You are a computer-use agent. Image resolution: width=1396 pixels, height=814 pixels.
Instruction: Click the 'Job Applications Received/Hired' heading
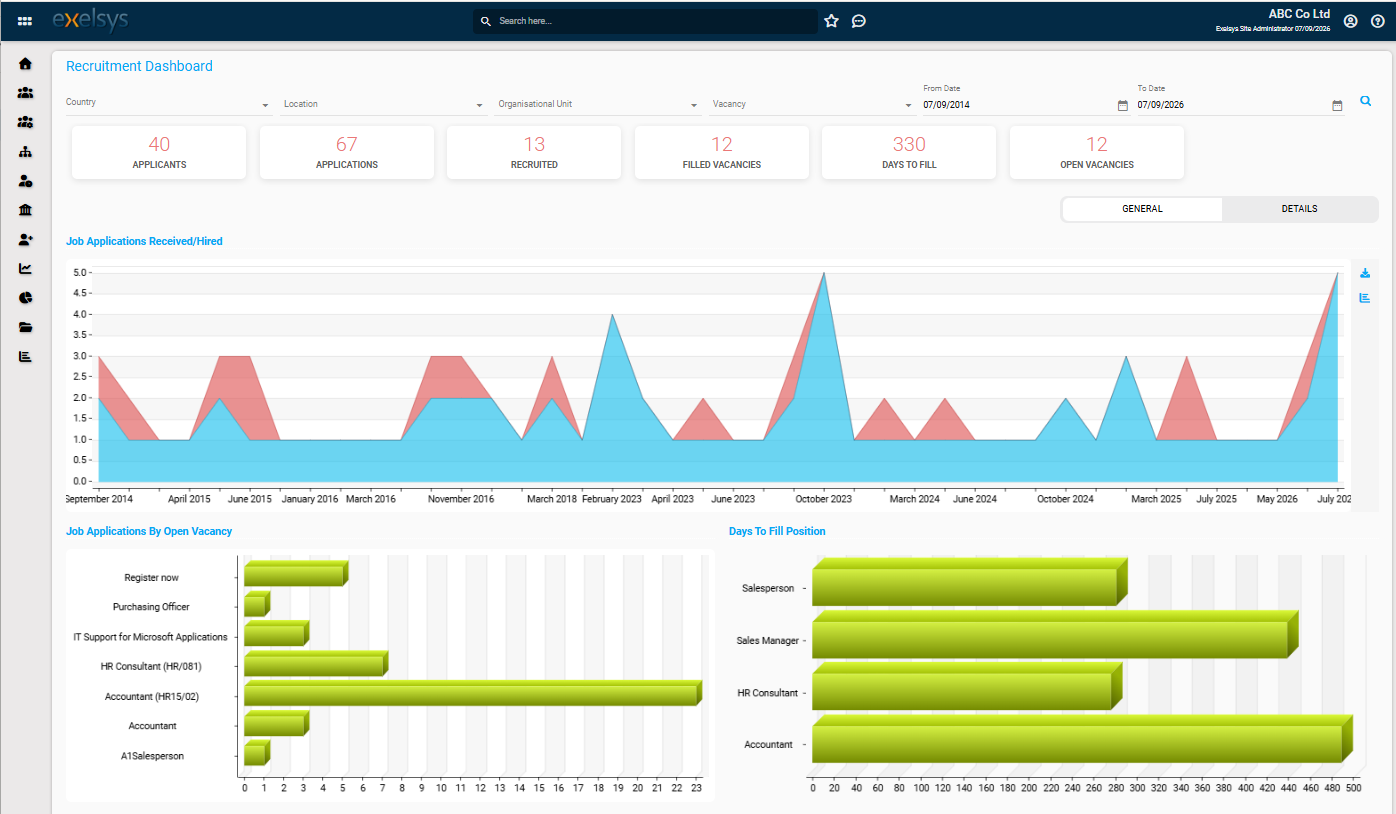(x=144, y=241)
